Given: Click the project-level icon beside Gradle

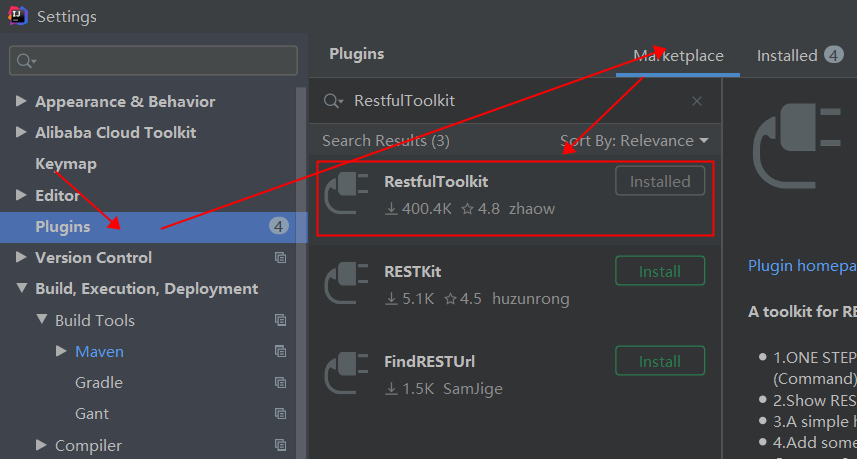Looking at the screenshot, I should click(280, 382).
